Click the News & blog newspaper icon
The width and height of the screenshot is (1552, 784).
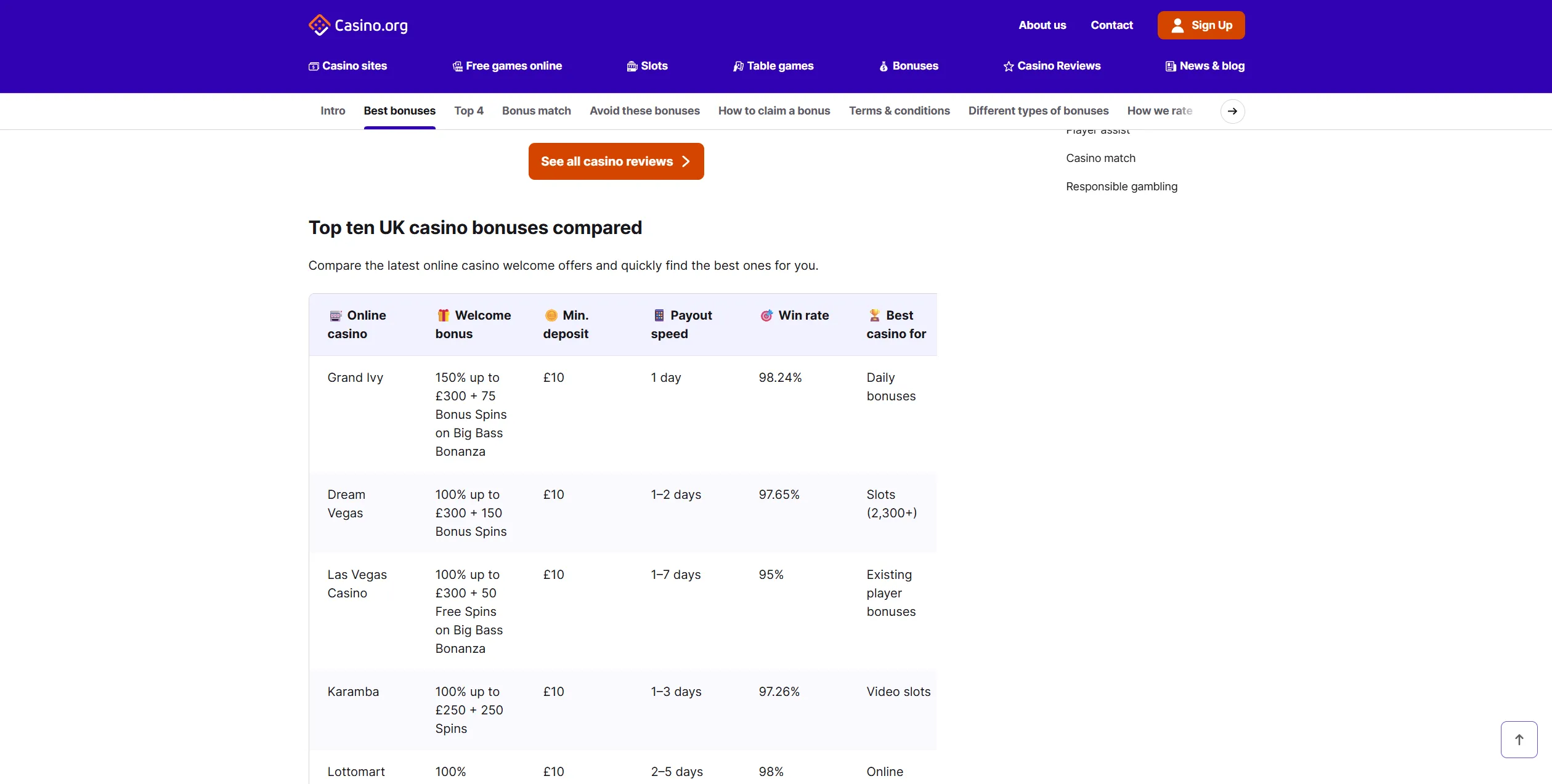[1171, 67]
